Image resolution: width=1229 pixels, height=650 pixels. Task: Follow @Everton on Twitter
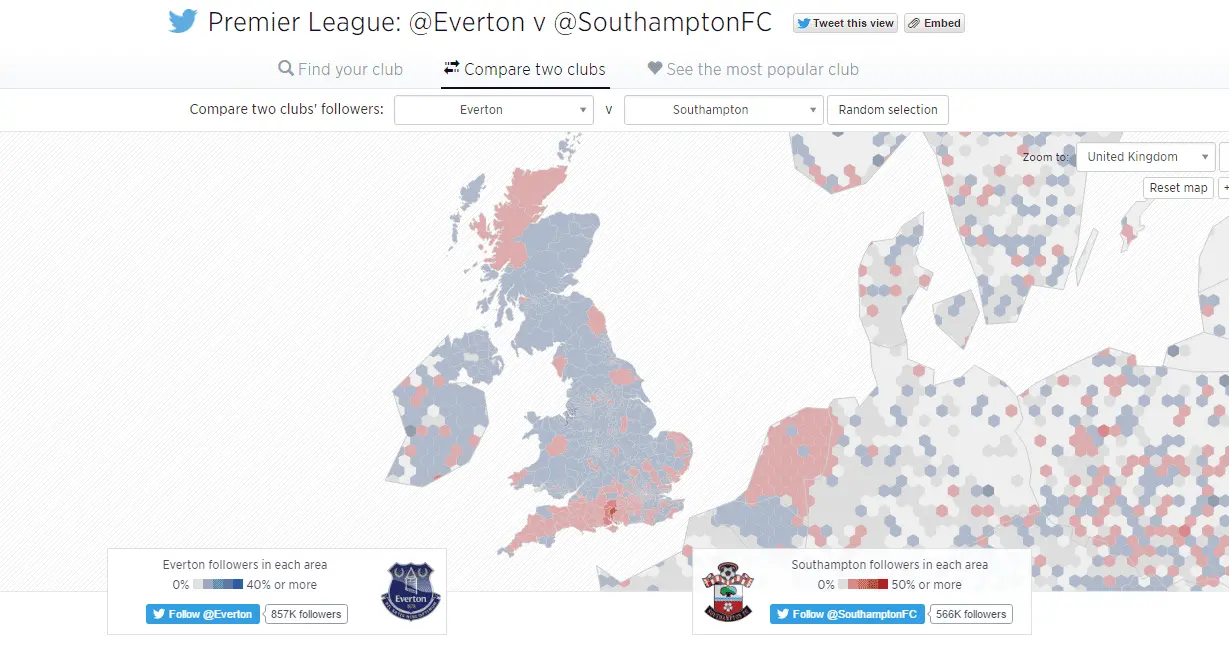pos(203,614)
